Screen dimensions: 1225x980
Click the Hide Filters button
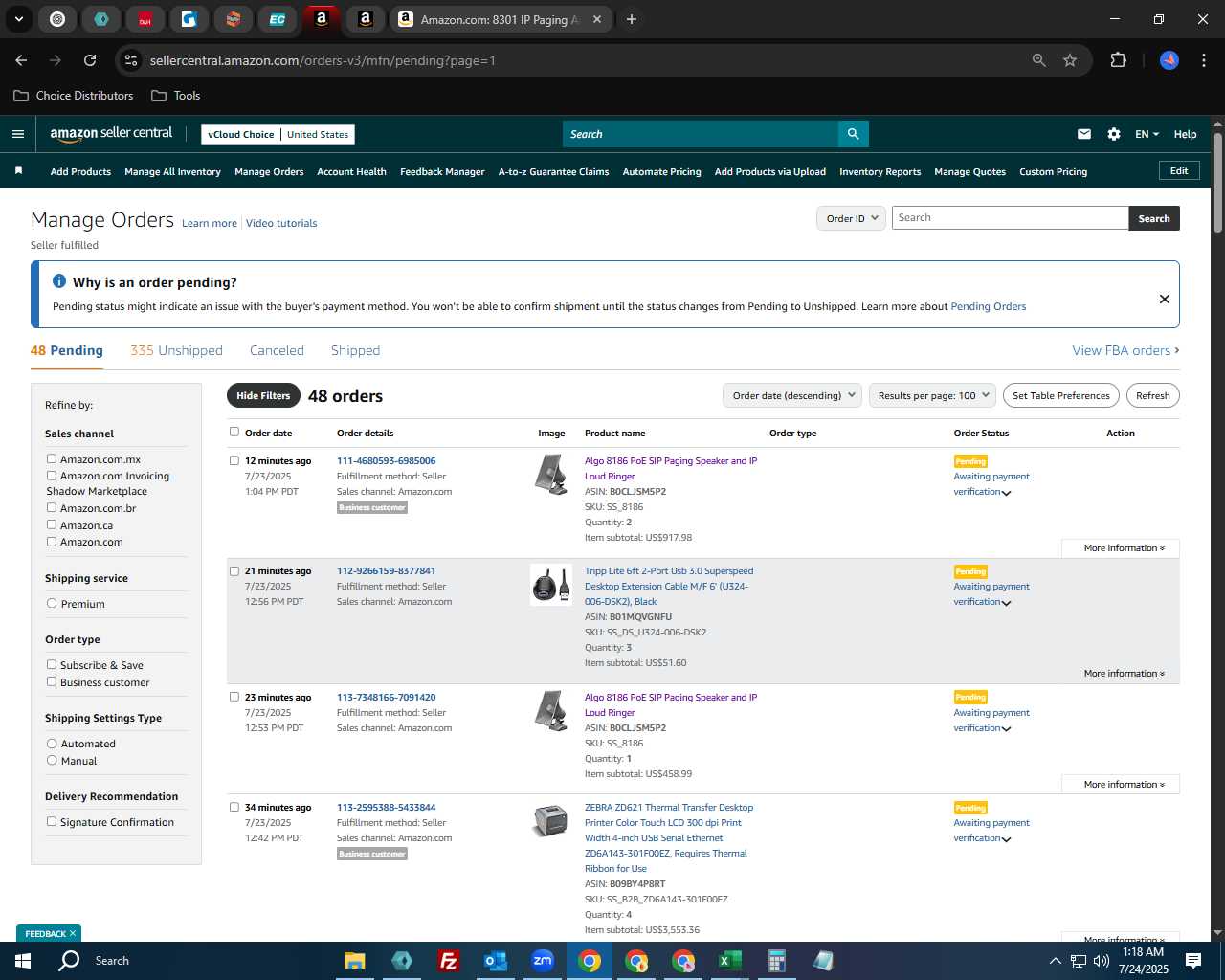click(x=263, y=395)
